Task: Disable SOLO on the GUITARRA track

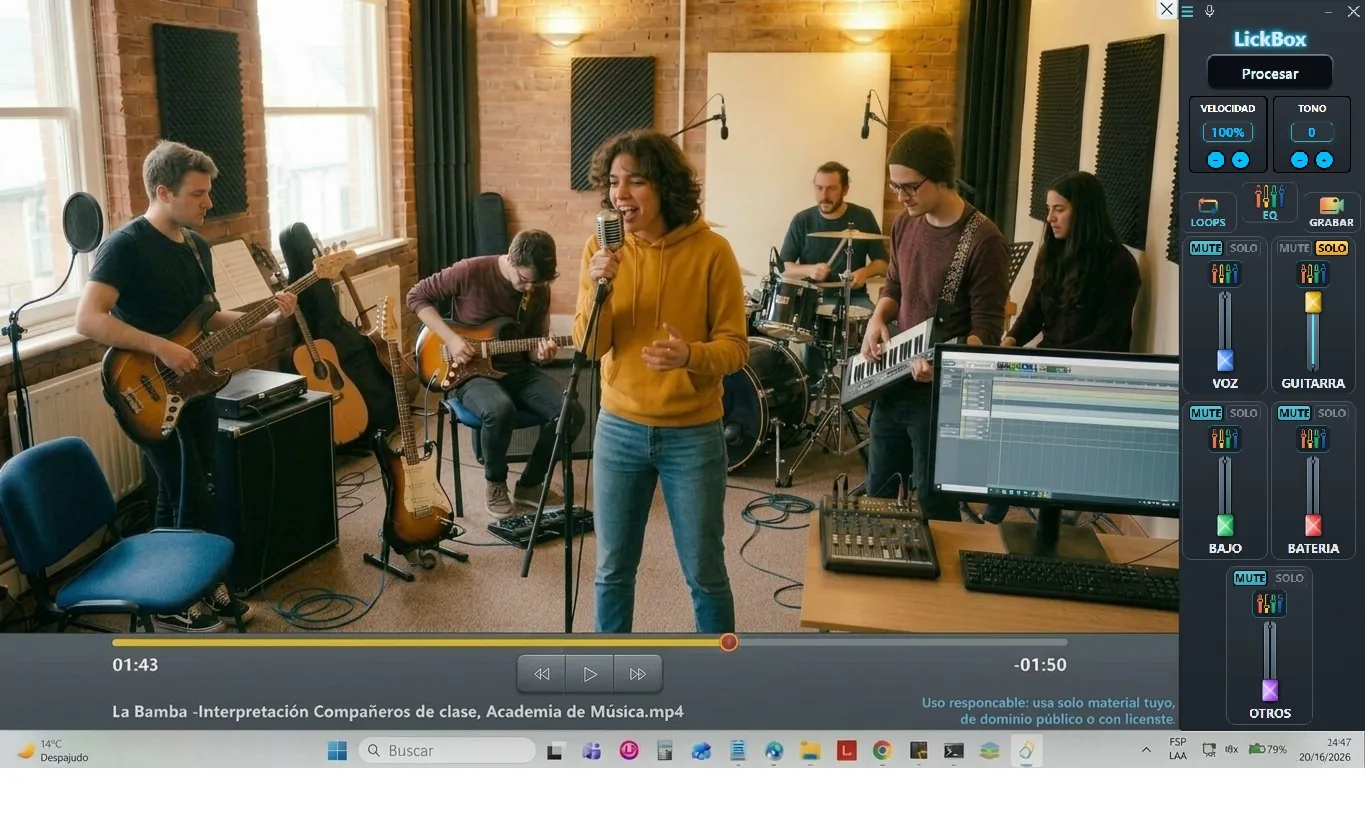Action: (x=1332, y=248)
